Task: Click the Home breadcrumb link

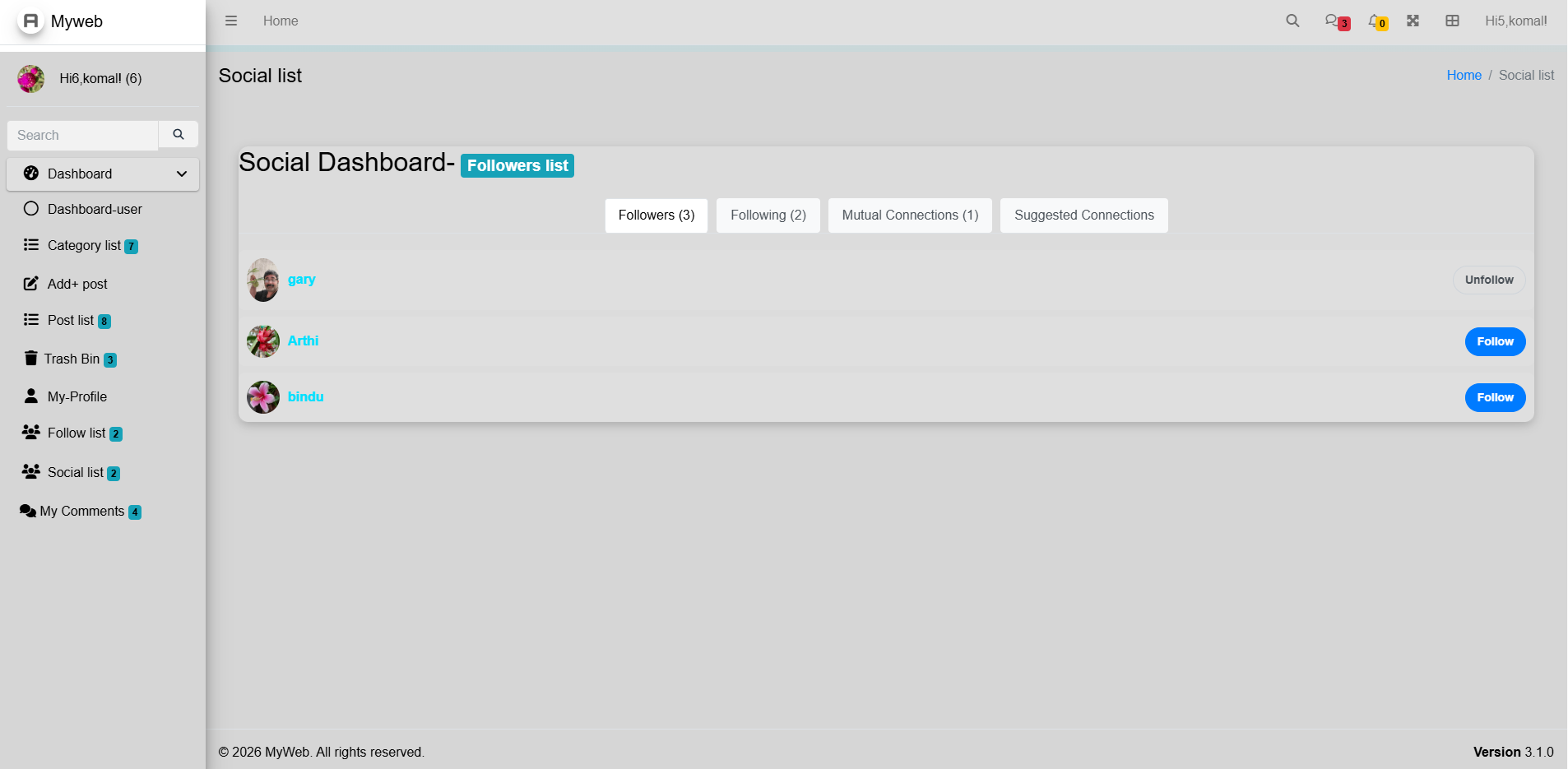Action: click(1464, 75)
